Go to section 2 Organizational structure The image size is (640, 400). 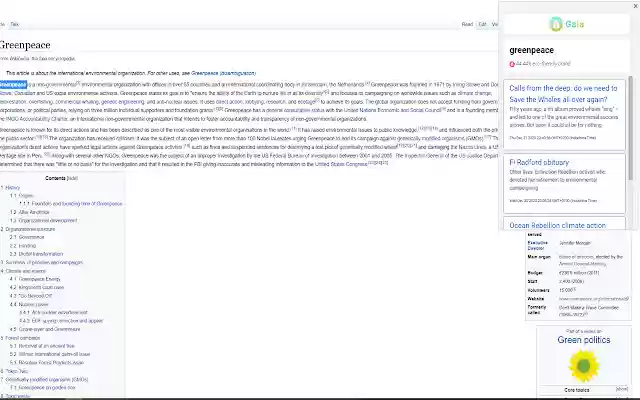point(28,229)
